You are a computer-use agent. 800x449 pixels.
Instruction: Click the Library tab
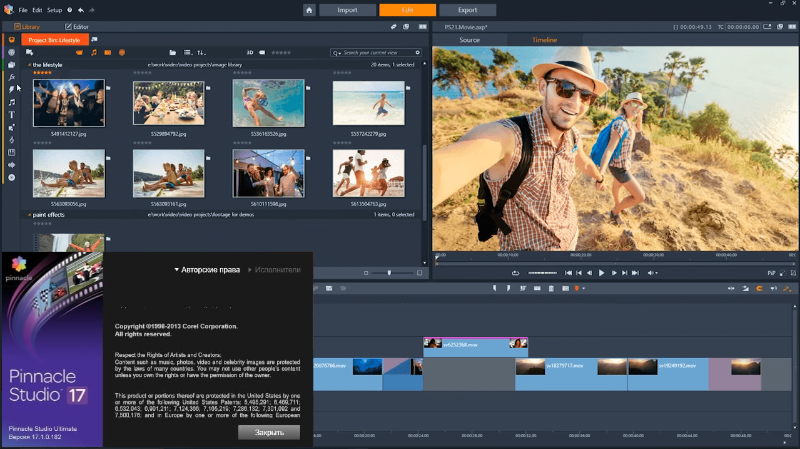tap(27, 27)
